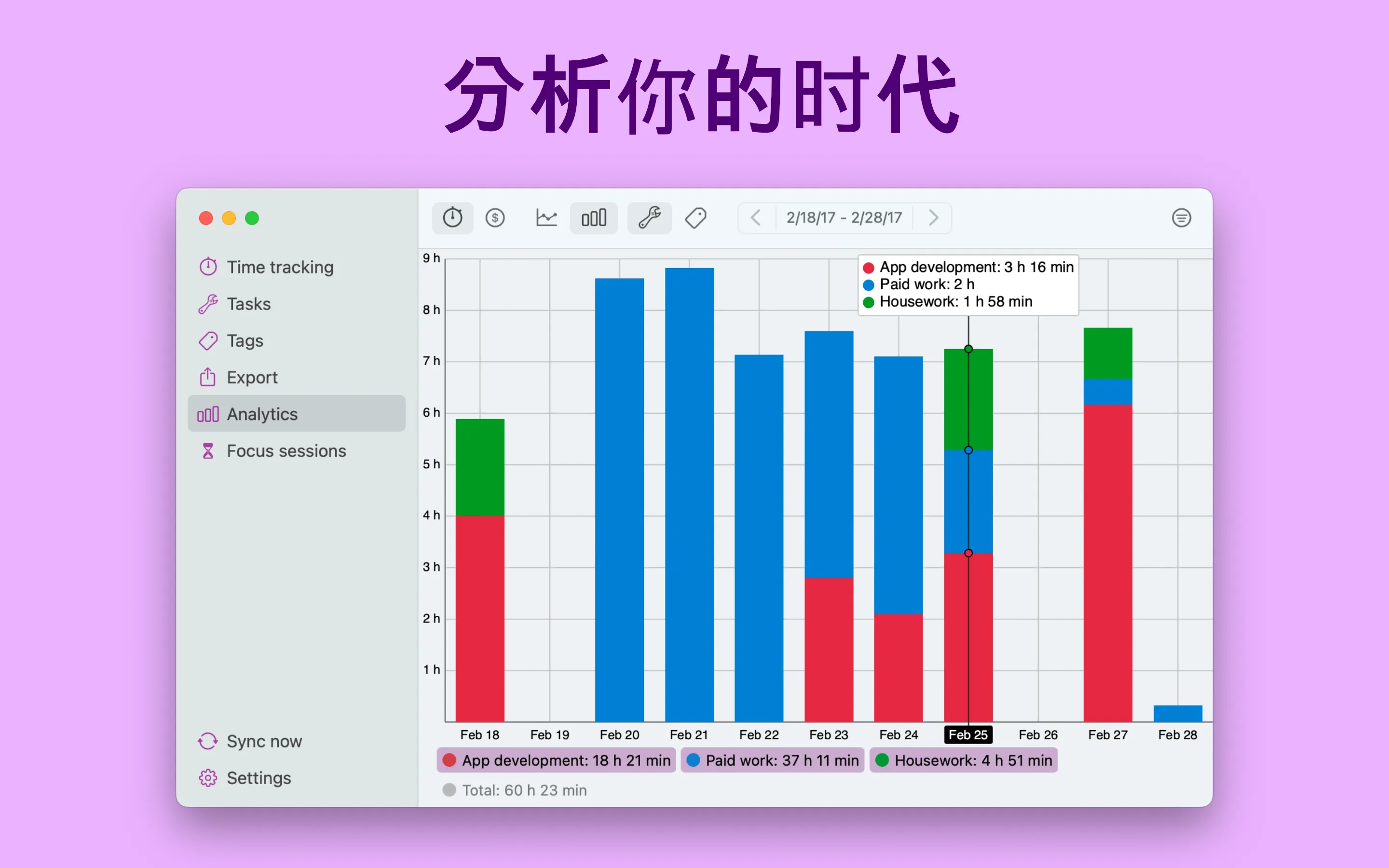Go to previous date range arrow
Image resolution: width=1389 pixels, height=868 pixels.
coord(756,217)
